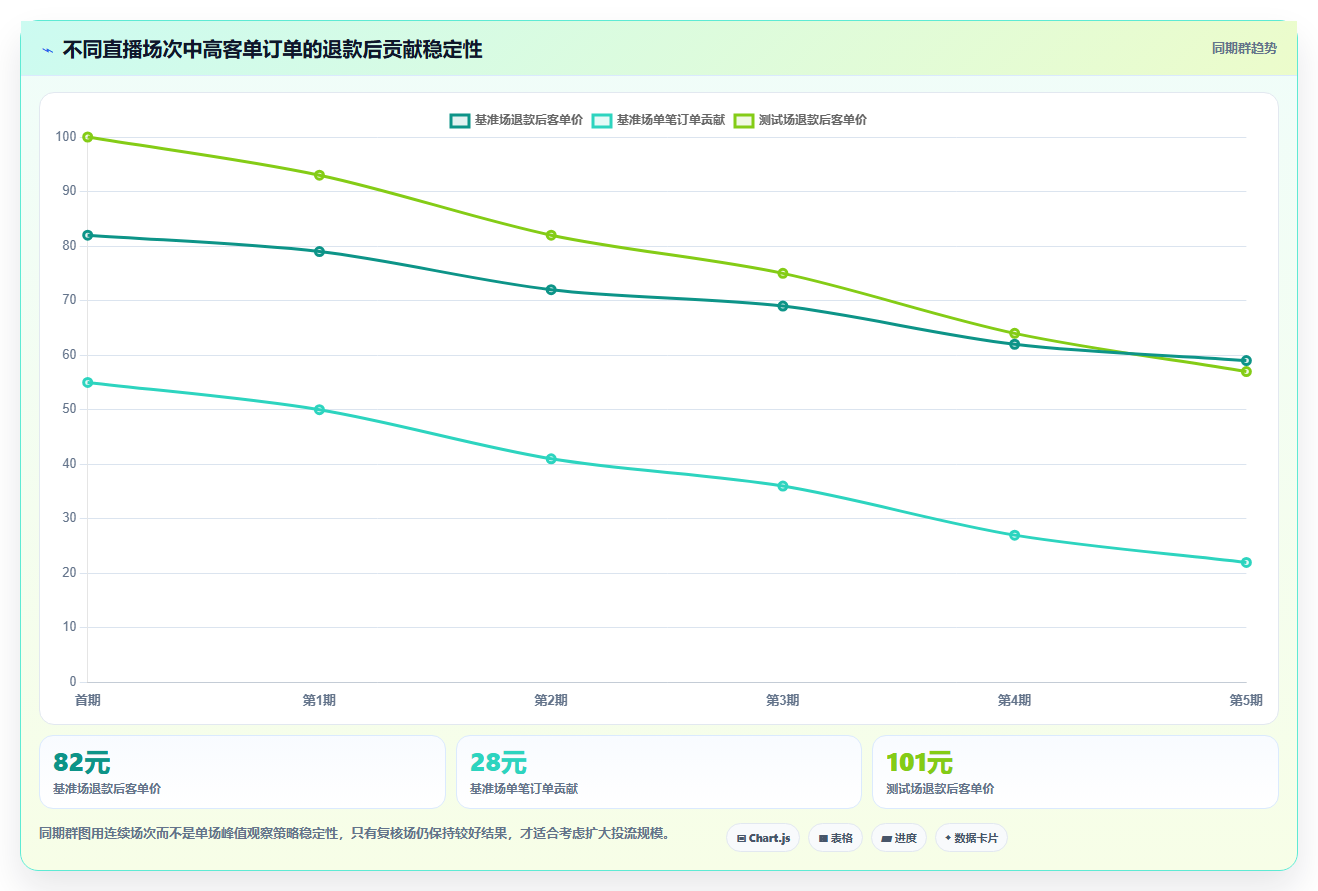
Task: Select the 101元 metric card
Action: 1075,772
